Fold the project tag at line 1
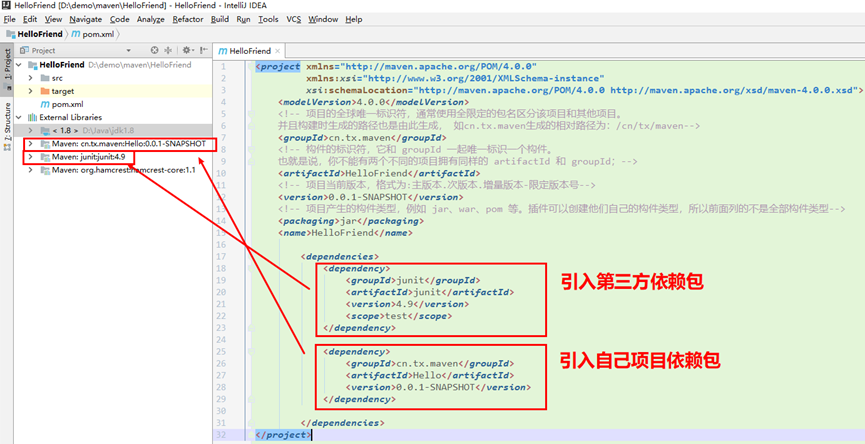The height and width of the screenshot is (444, 865). coord(251,67)
